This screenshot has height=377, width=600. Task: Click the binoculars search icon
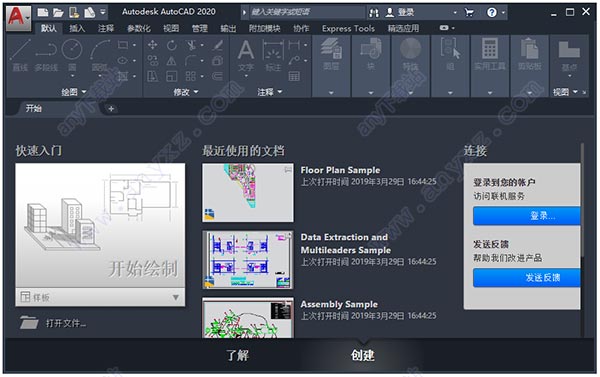(x=374, y=13)
